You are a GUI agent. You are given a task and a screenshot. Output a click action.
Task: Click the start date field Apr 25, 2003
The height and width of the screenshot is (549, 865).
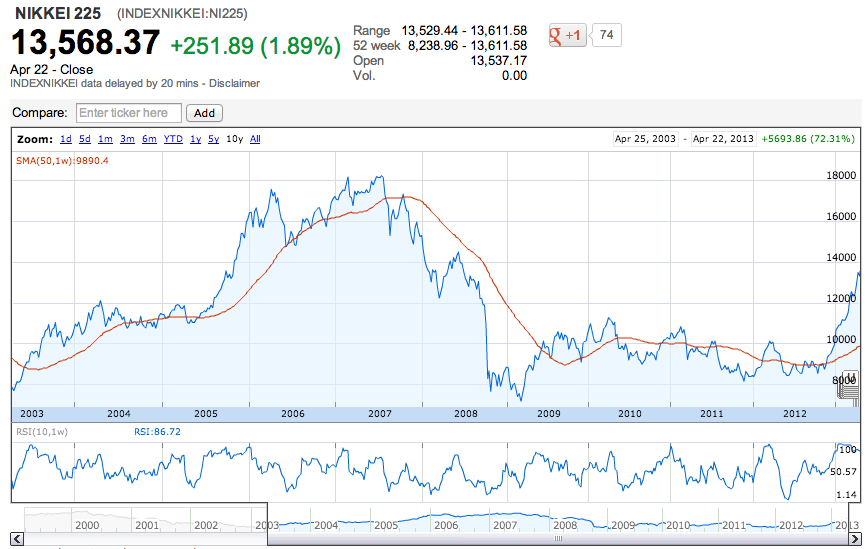645,139
